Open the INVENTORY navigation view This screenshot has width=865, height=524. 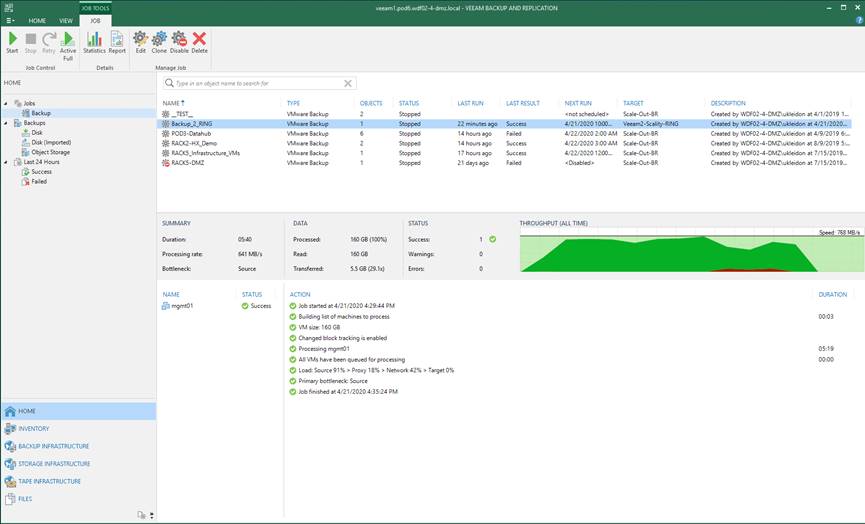click(78, 429)
